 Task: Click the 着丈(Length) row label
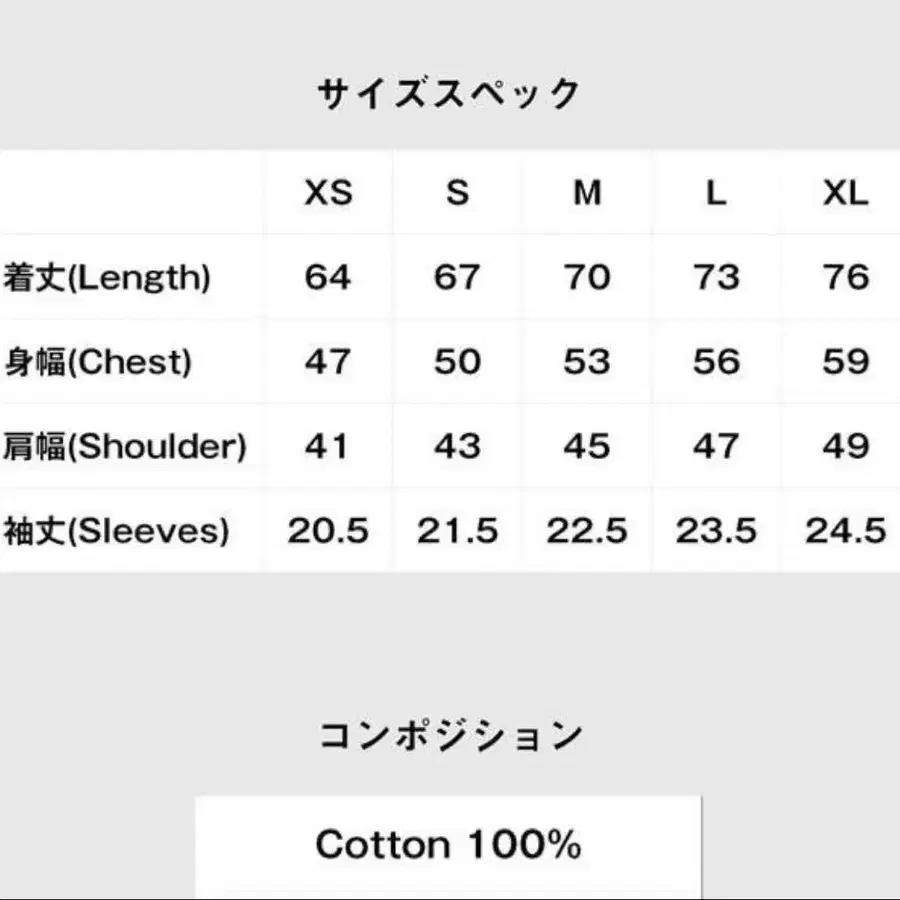pos(107,277)
